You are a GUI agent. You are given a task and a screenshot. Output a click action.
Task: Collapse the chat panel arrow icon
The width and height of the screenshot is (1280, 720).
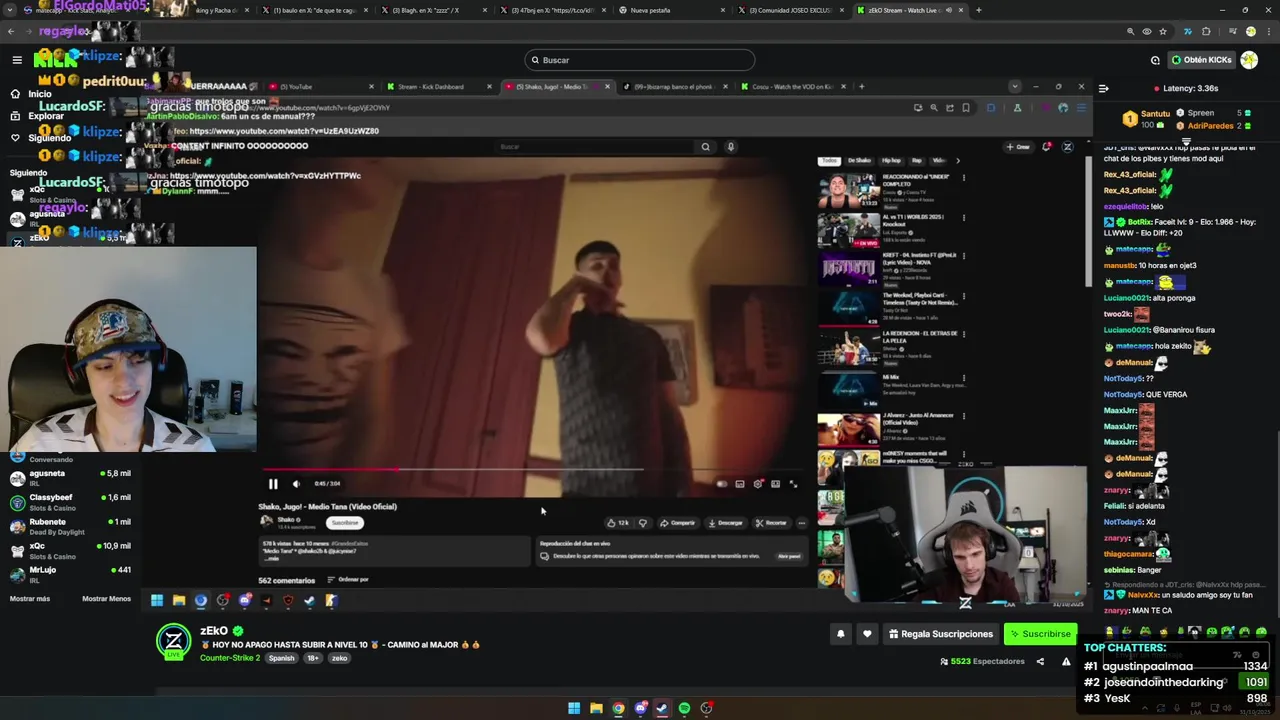[1103, 88]
